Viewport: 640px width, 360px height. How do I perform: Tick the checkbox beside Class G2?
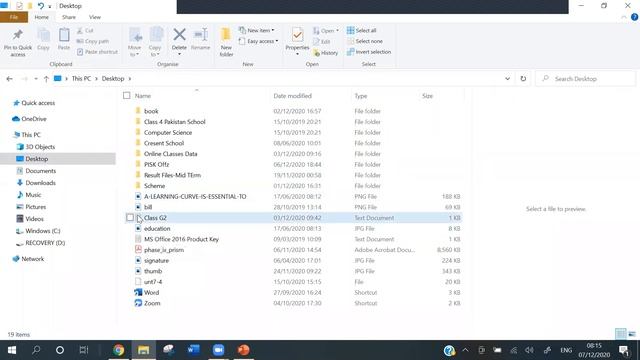coord(130,218)
